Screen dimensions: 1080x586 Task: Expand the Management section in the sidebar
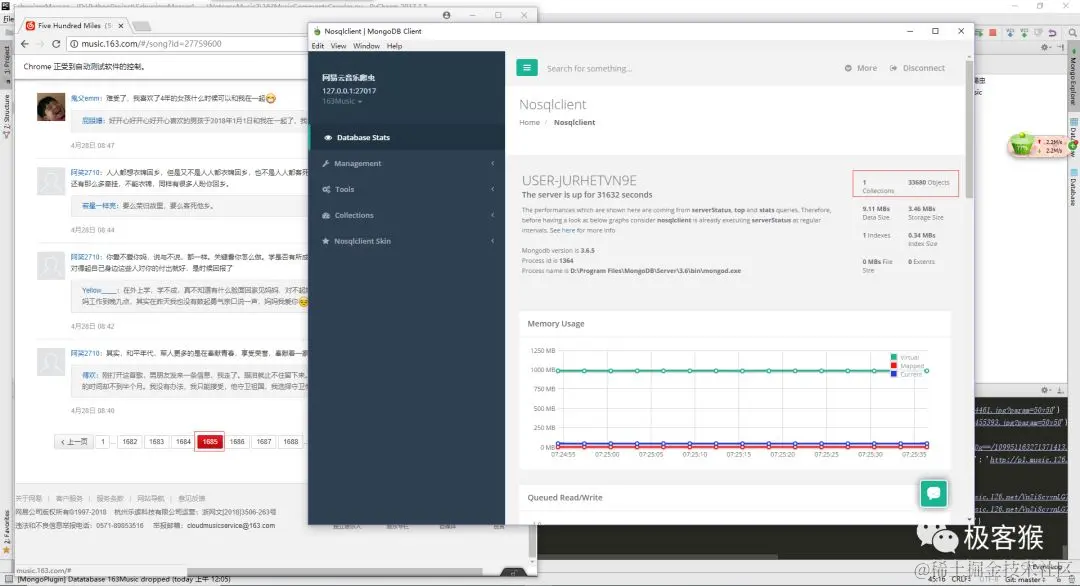[406, 163]
